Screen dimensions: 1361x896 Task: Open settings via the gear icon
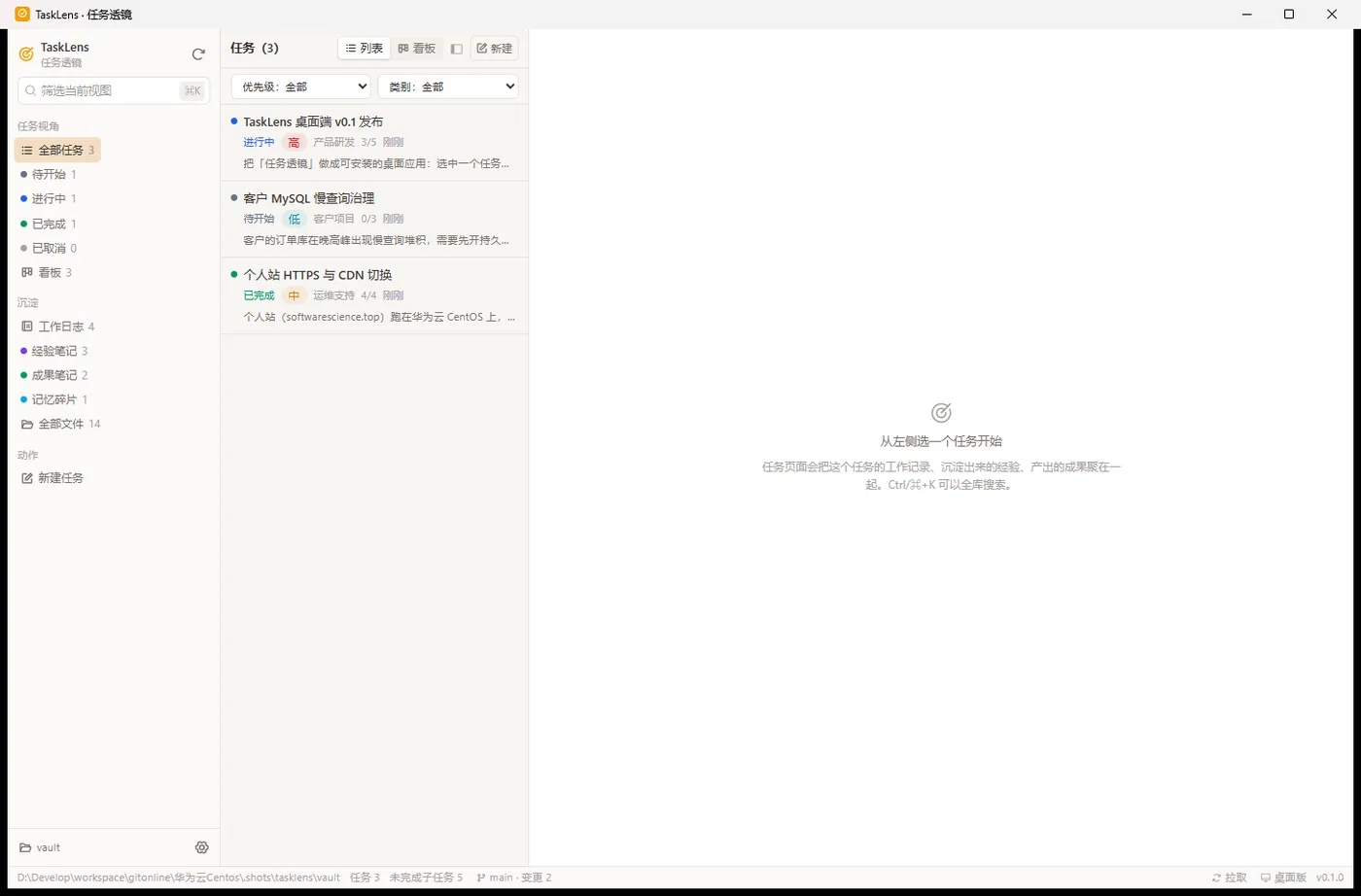[202, 847]
